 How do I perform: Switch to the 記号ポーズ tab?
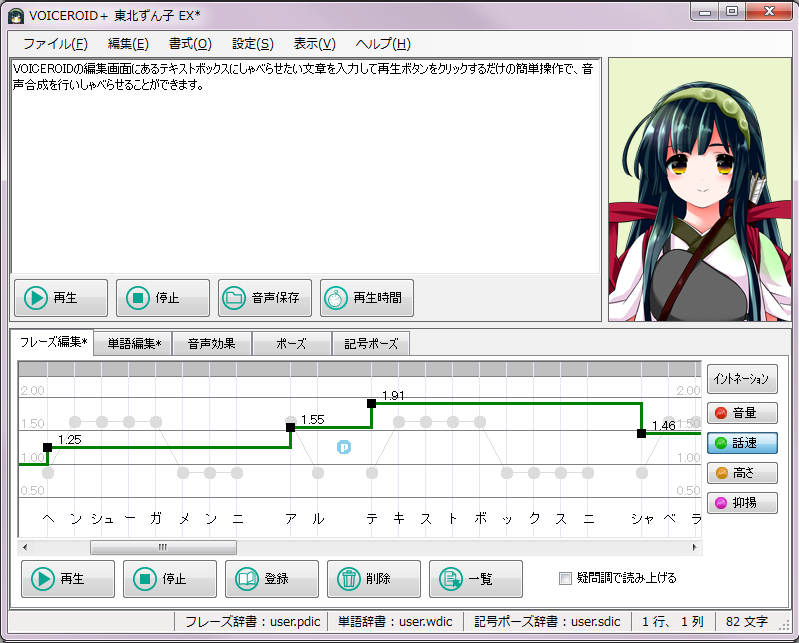pos(370,344)
